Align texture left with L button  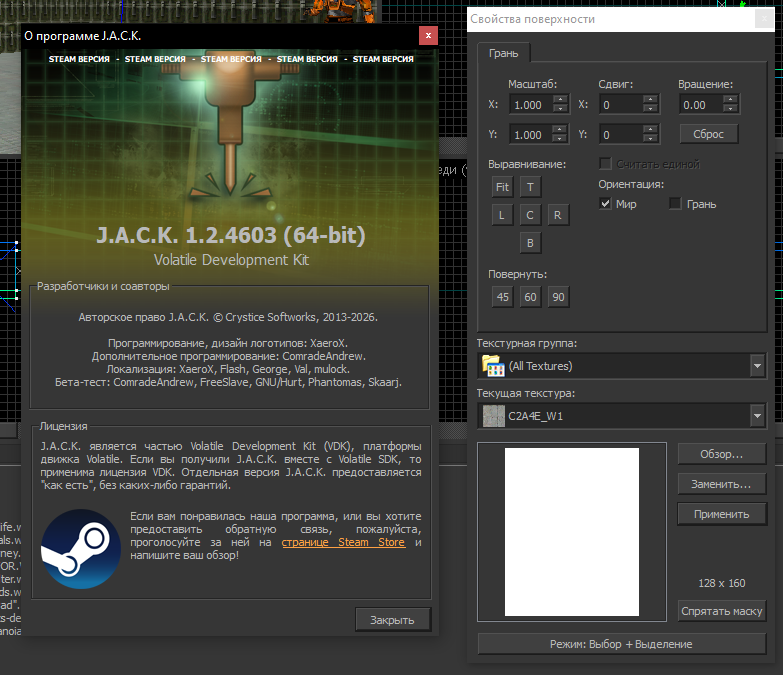point(502,215)
